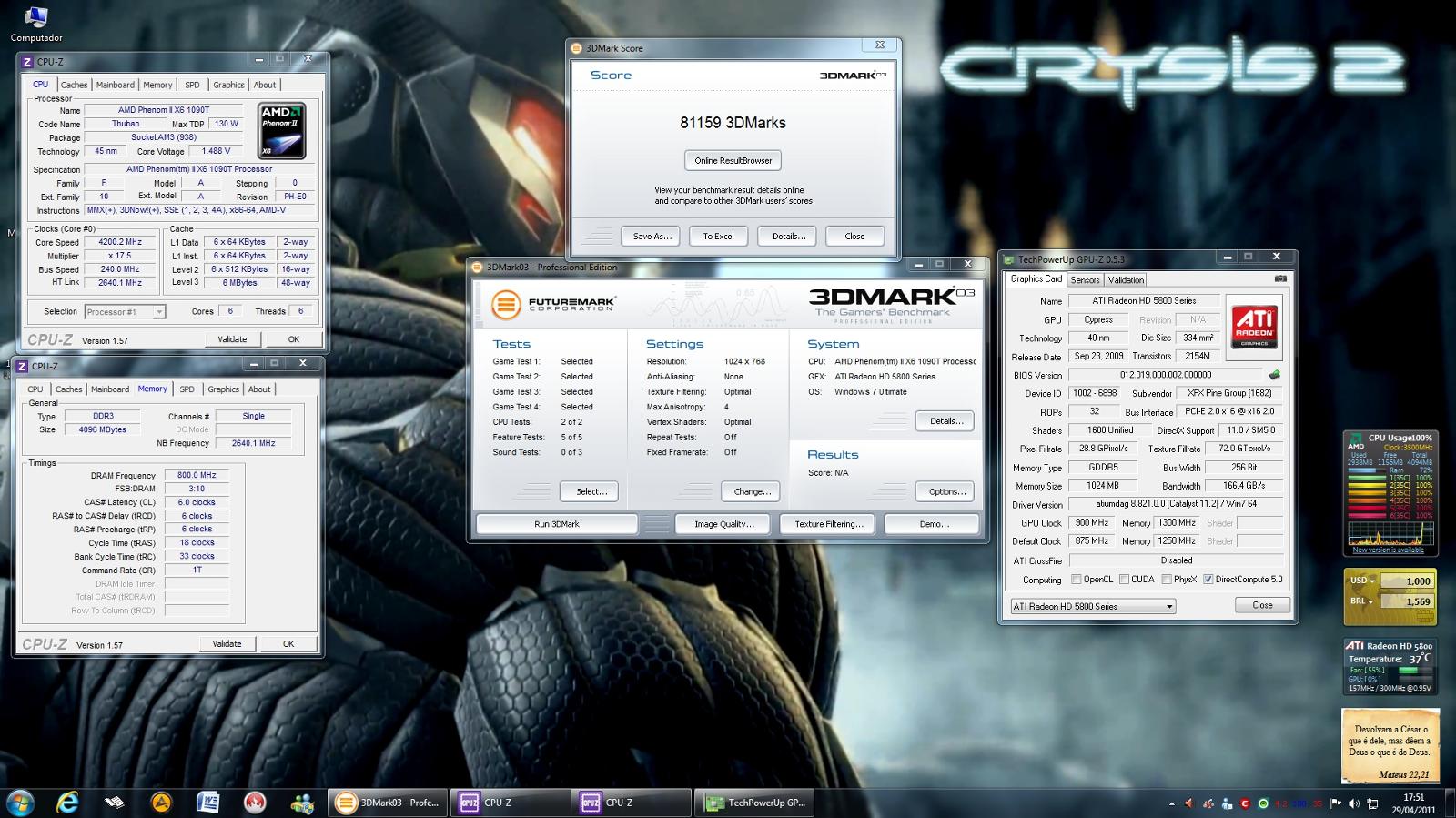The width and height of the screenshot is (1456, 818).
Task: Open SPD tab in bottom CPU-Z window
Action: coord(187,389)
